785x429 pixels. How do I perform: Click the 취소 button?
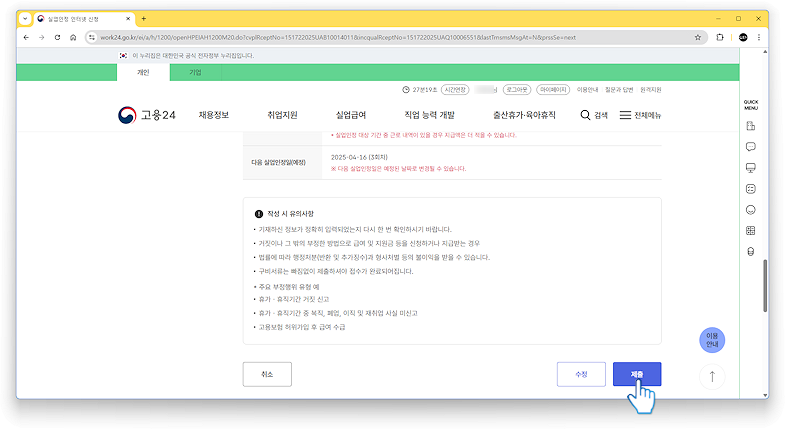click(x=267, y=374)
